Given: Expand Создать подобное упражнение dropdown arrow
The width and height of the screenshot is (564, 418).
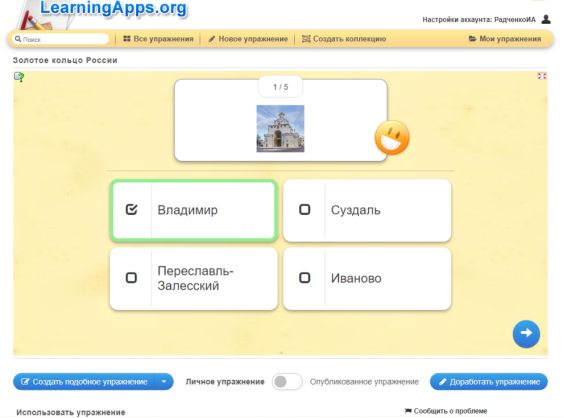Looking at the screenshot, I should click(x=164, y=382).
